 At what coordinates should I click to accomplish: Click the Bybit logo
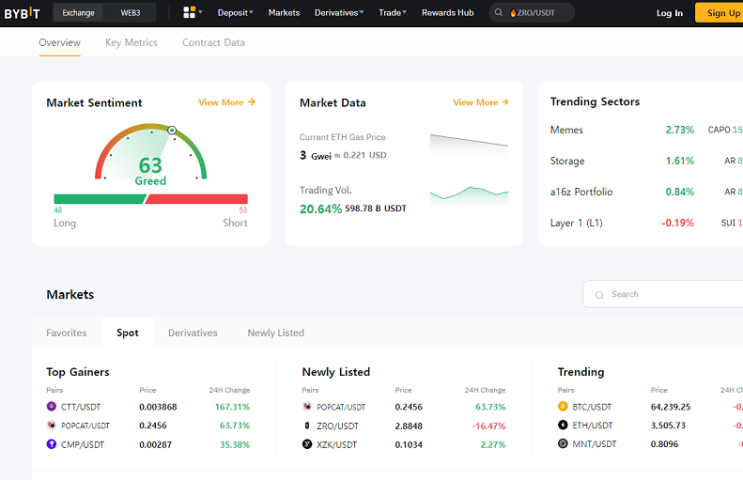(x=22, y=13)
